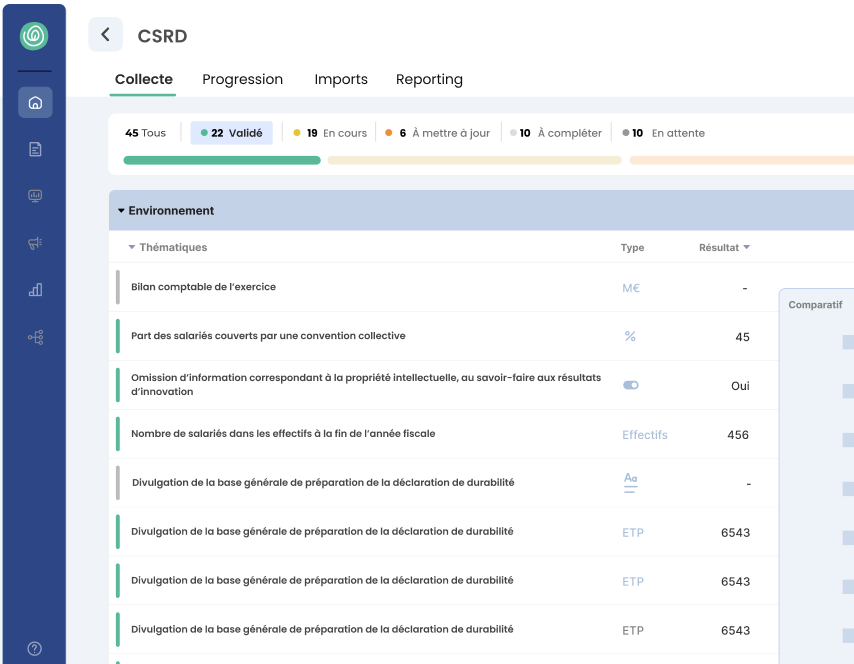This screenshot has height=664, width=854.
Task: Open the bar chart analytics icon
Action: click(35, 290)
